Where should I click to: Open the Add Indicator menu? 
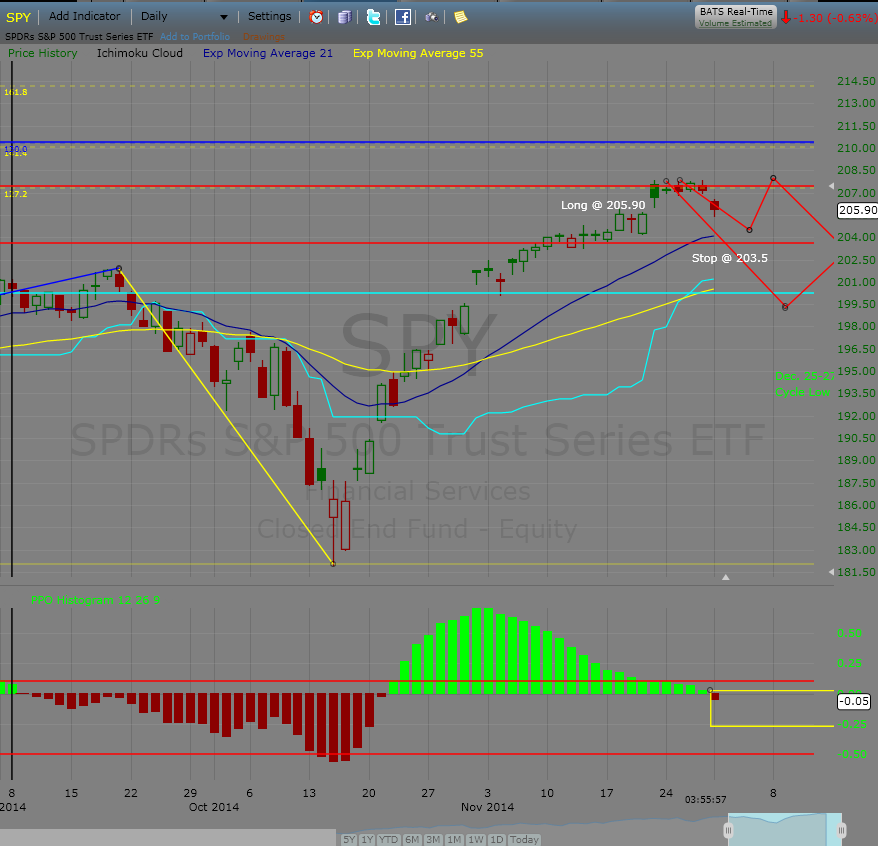point(85,16)
